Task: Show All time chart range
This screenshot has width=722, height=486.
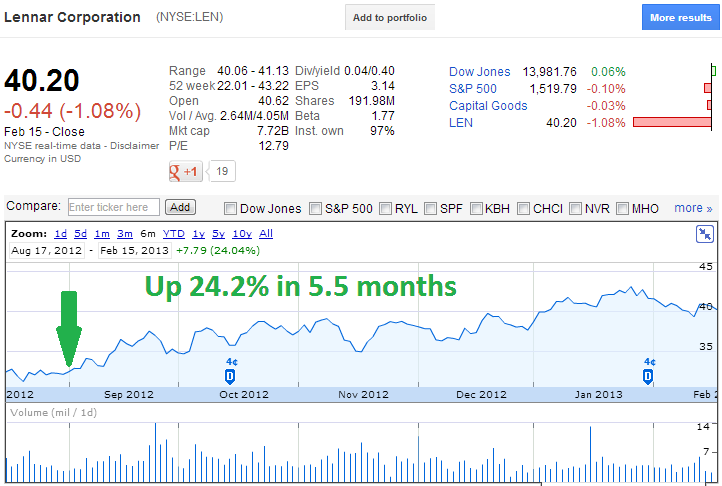Action: (x=266, y=234)
